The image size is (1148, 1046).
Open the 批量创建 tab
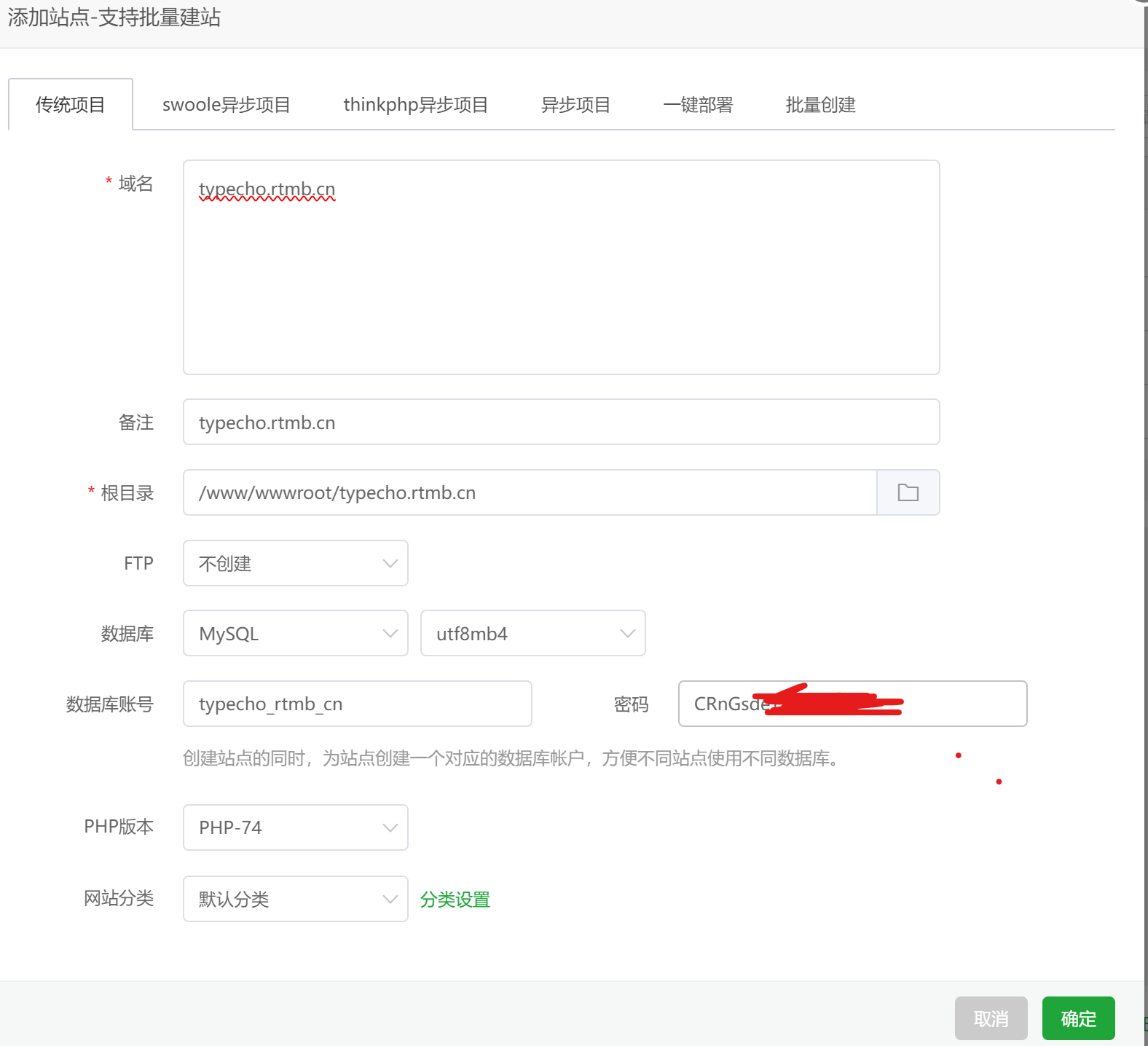coord(820,105)
